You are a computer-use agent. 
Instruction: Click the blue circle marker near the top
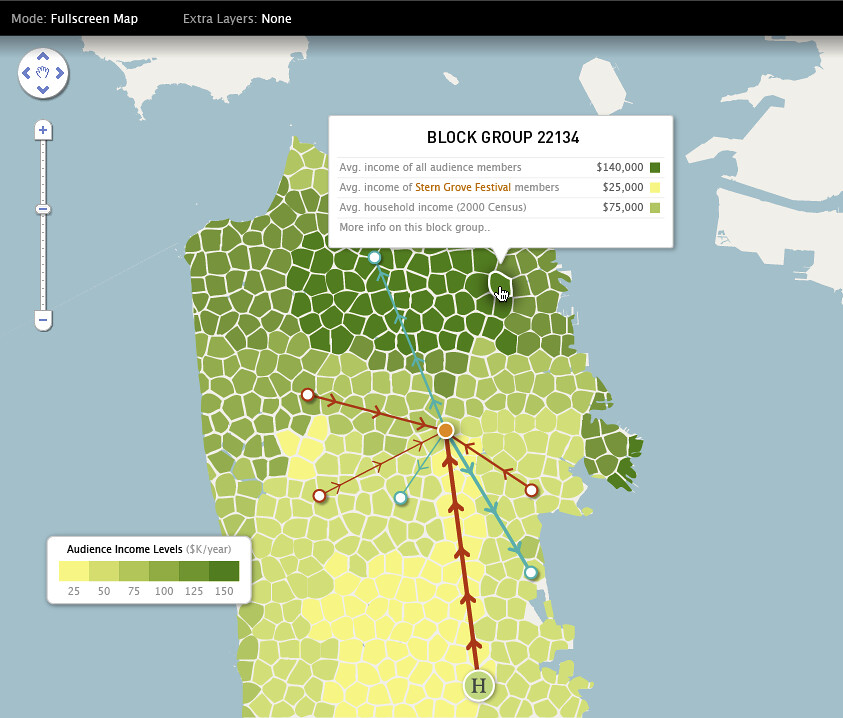tap(373, 257)
